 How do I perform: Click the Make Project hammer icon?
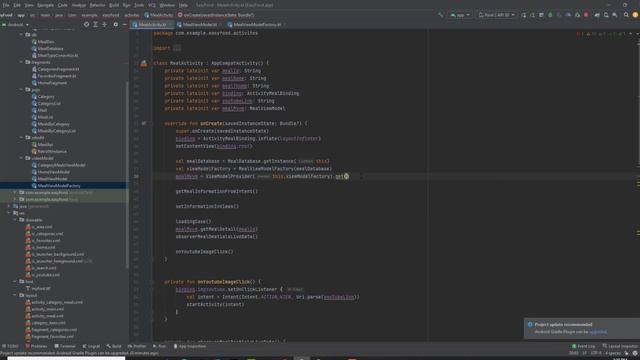[x=440, y=15]
